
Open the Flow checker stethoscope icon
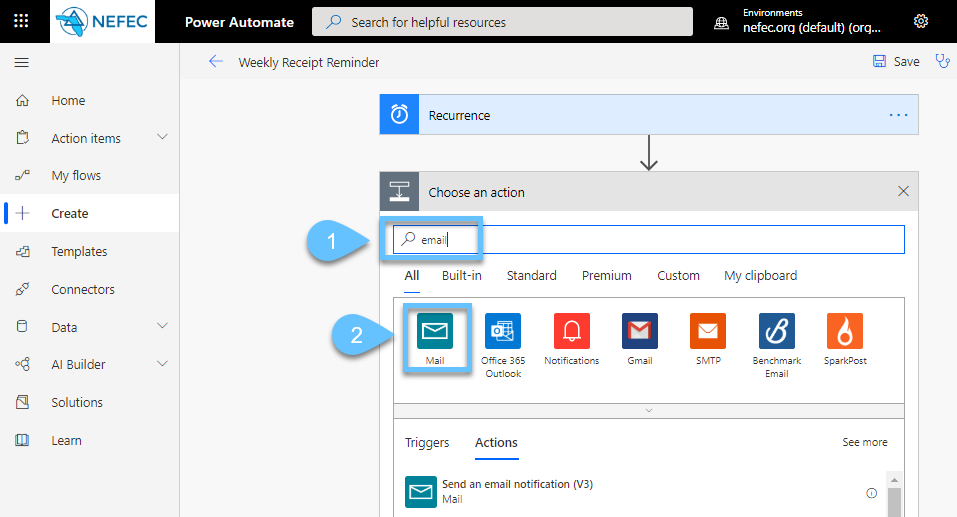(x=943, y=61)
